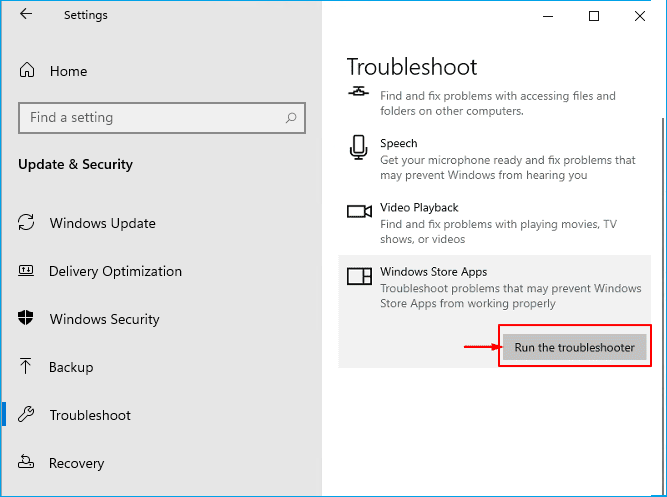
Task: Click the Speech microphone icon
Action: 358,148
